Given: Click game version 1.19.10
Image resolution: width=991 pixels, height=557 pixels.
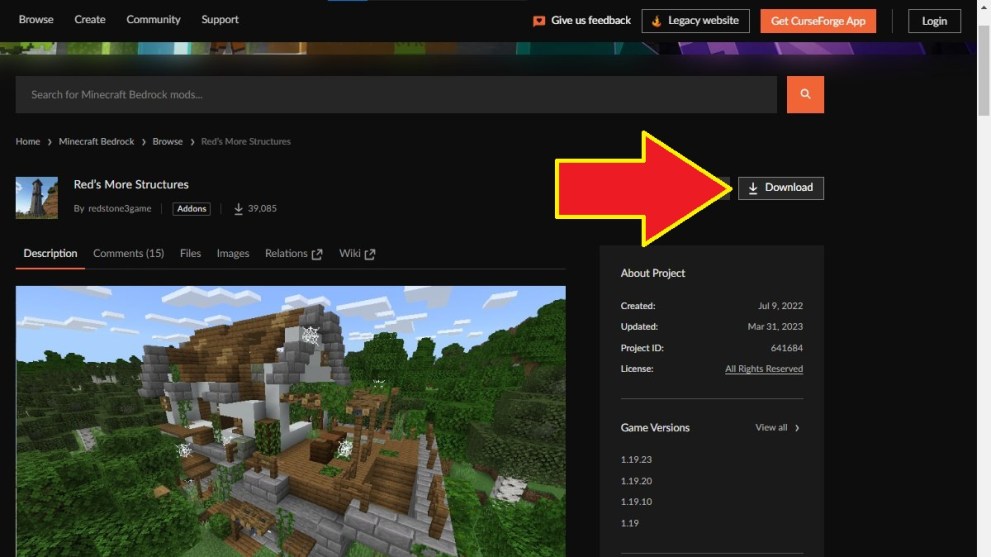Looking at the screenshot, I should click(636, 502).
